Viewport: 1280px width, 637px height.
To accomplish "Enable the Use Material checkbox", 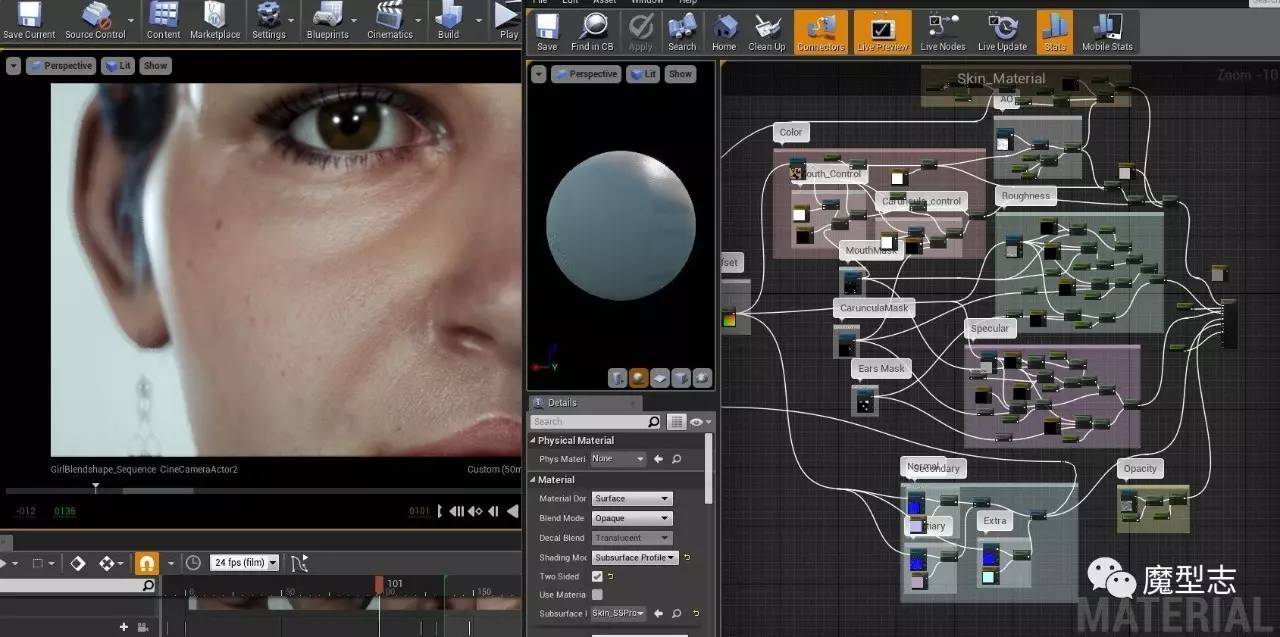I will pos(597,594).
